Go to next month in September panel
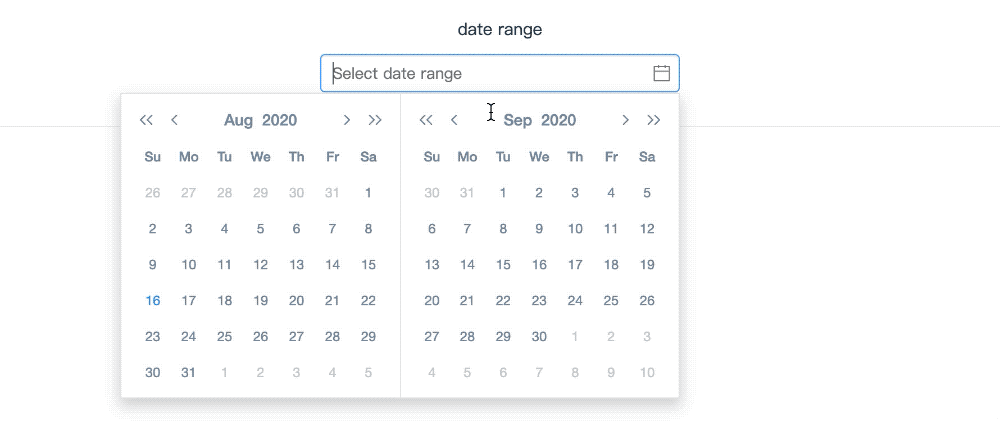Screen dimensions: 1000x421 pyautogui.click(x=626, y=120)
